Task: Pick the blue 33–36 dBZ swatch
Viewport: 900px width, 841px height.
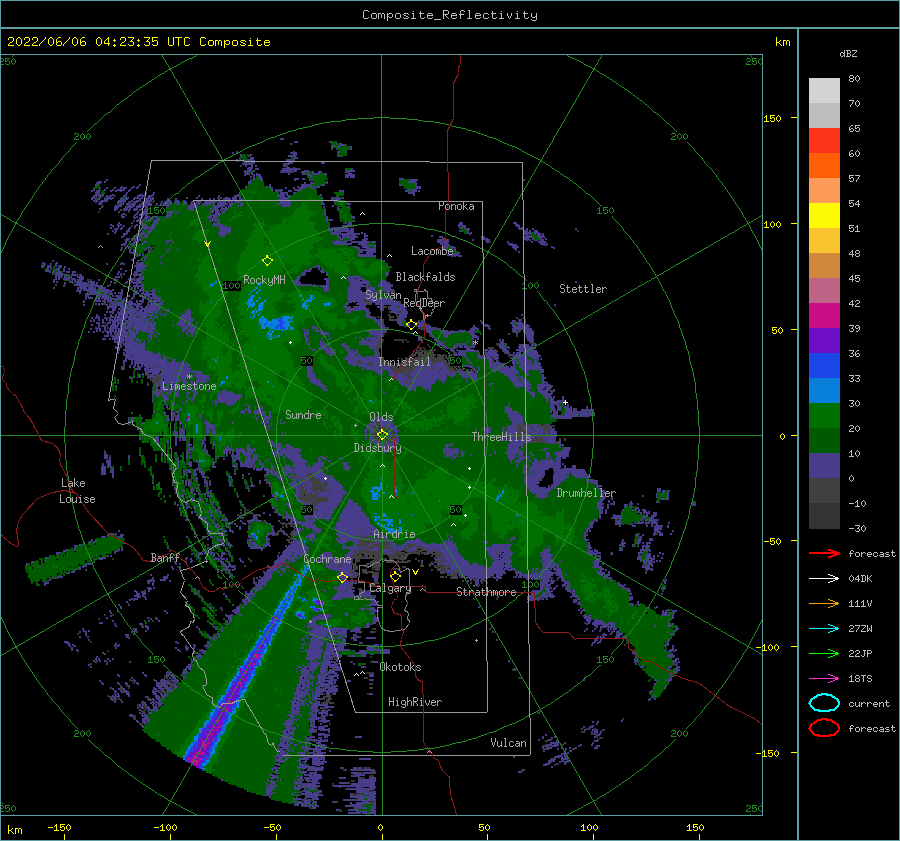Action: coord(824,365)
